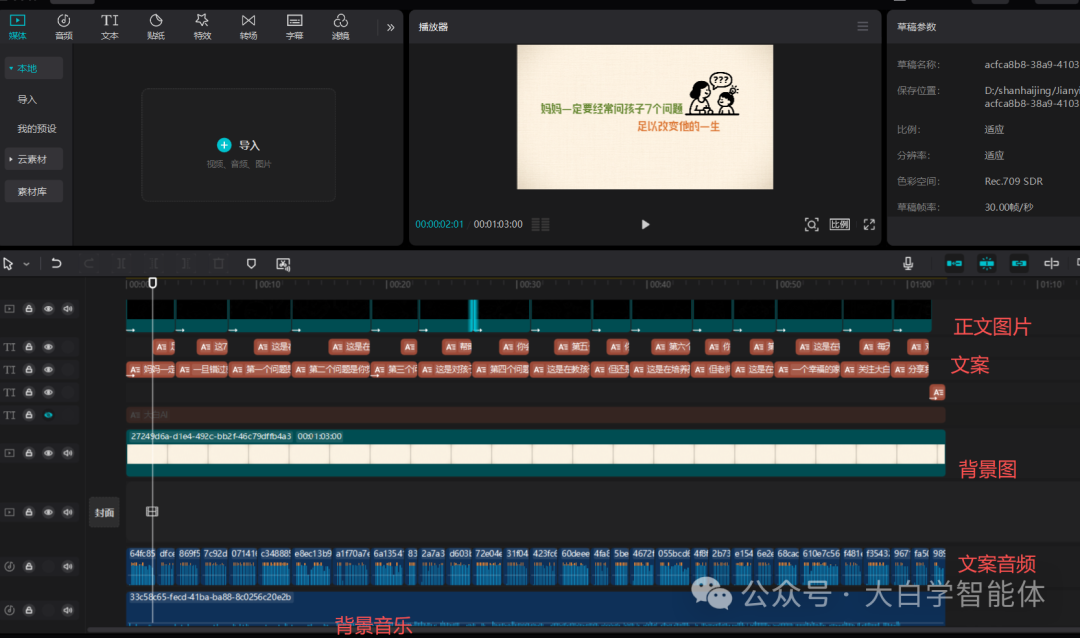Click the playhead handle on the ruler
1080x638 pixels.
(153, 282)
